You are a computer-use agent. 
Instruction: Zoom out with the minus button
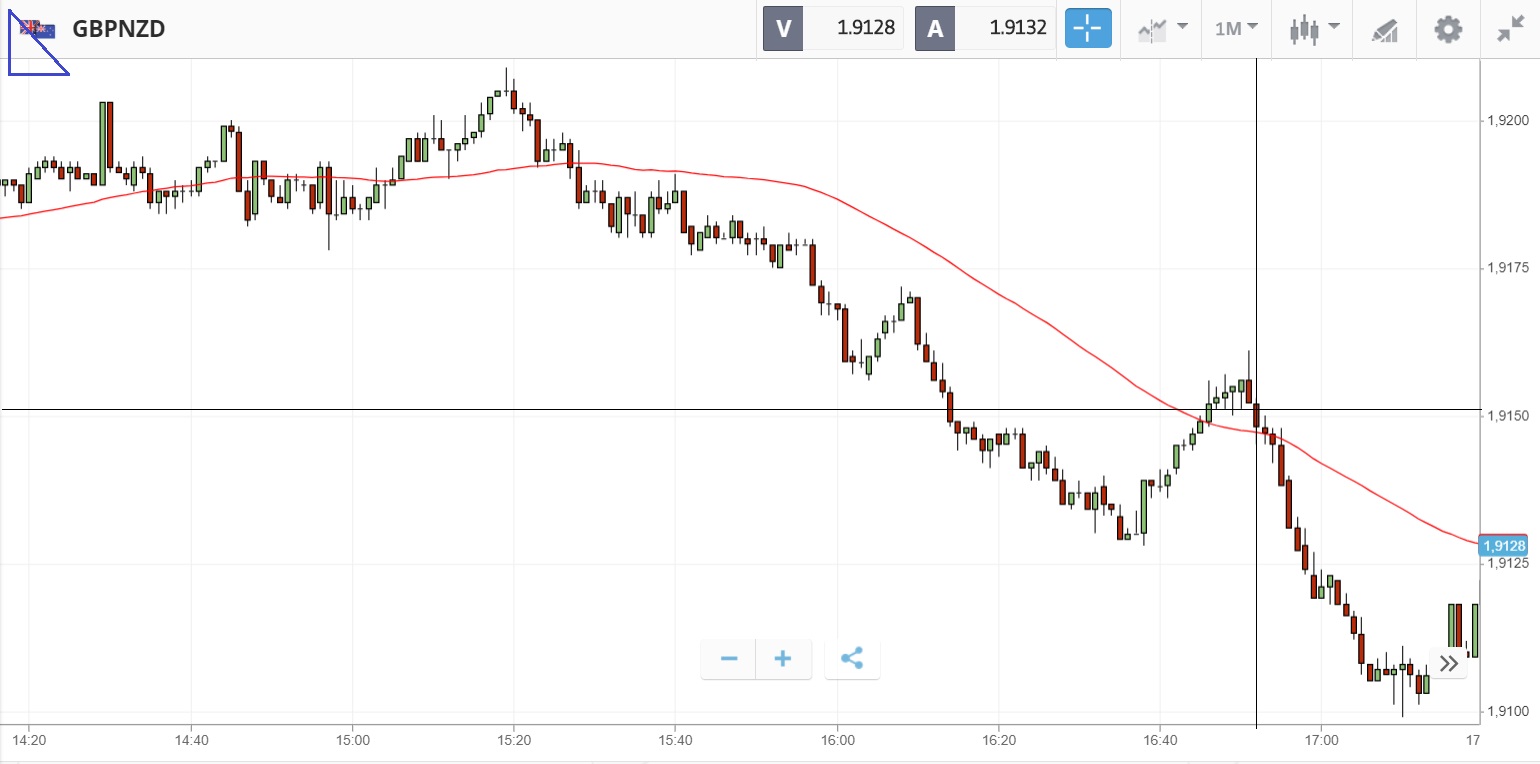[x=729, y=659]
